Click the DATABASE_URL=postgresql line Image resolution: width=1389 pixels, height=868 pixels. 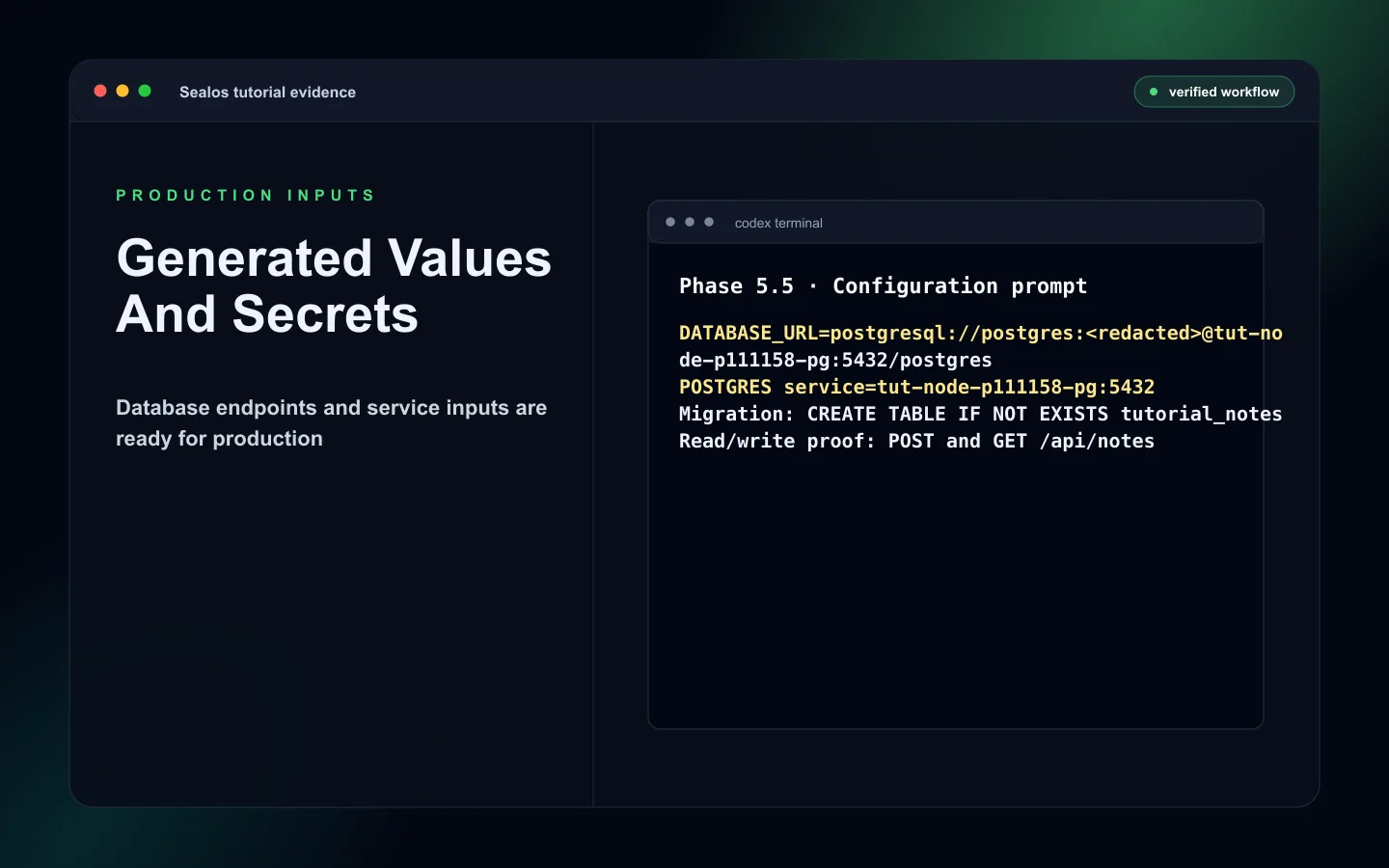pyautogui.click(x=981, y=333)
